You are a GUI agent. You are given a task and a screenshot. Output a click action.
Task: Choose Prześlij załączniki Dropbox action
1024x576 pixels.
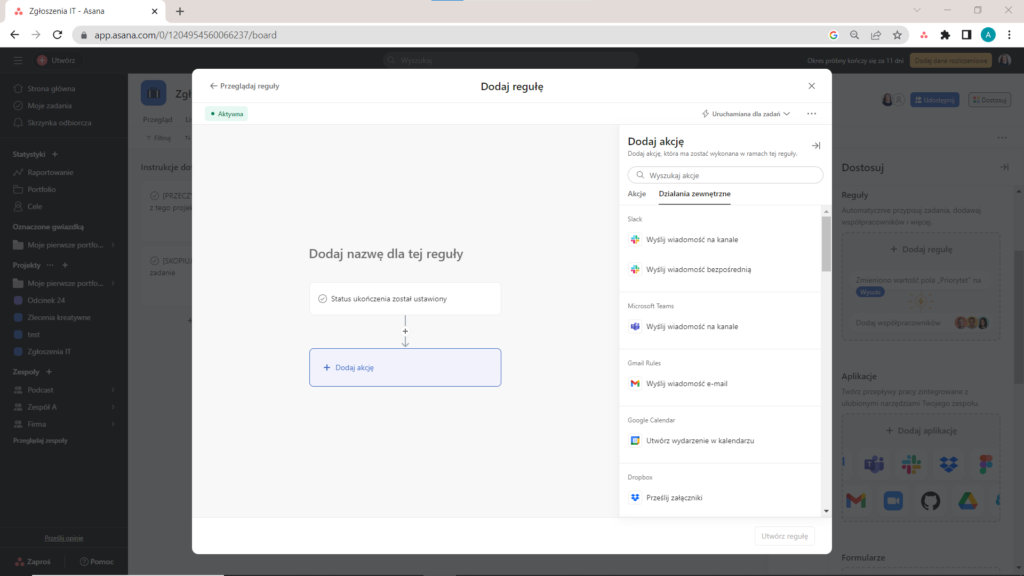click(x=674, y=498)
